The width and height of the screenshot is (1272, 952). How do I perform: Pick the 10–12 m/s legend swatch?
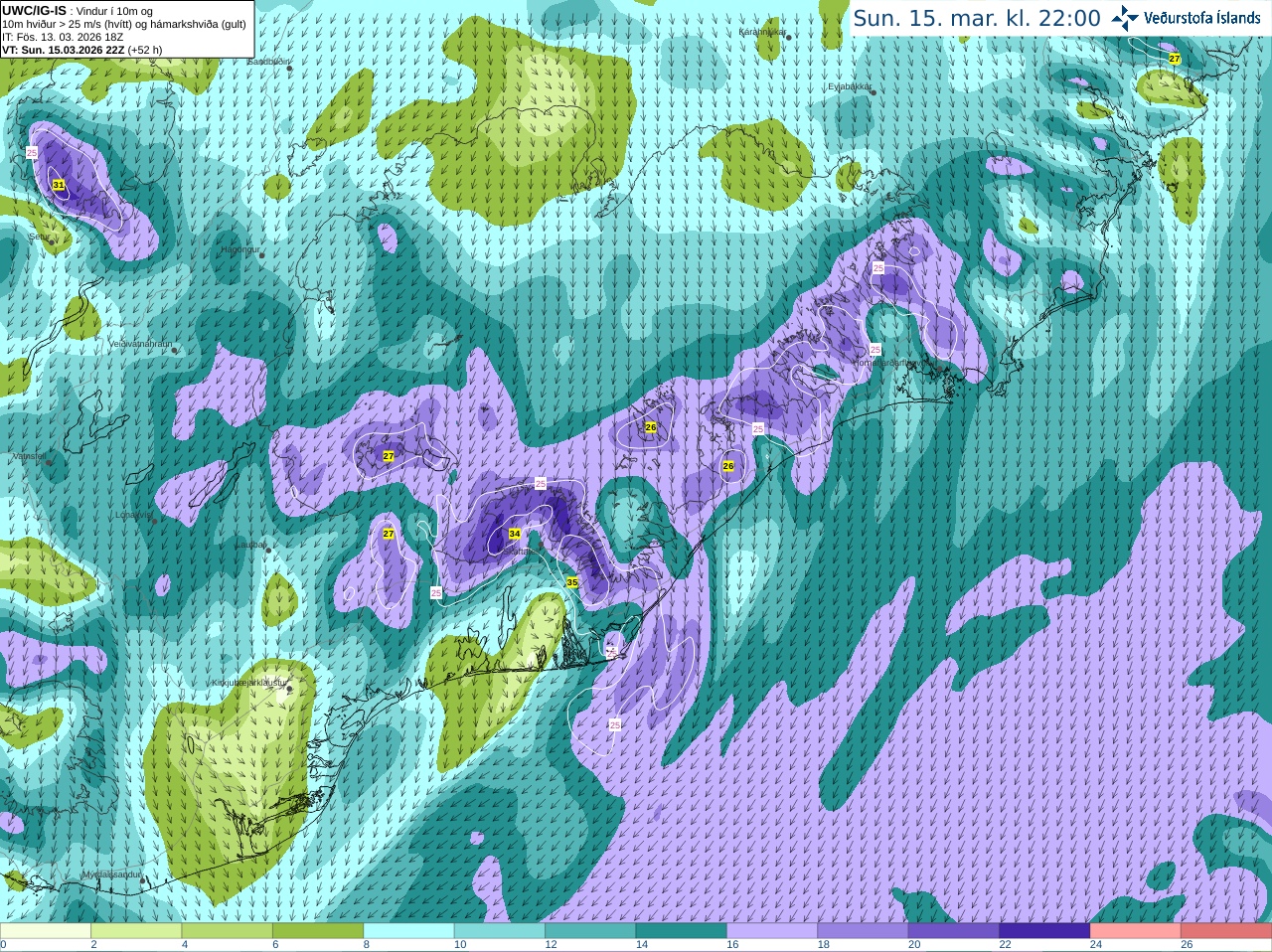click(500, 931)
